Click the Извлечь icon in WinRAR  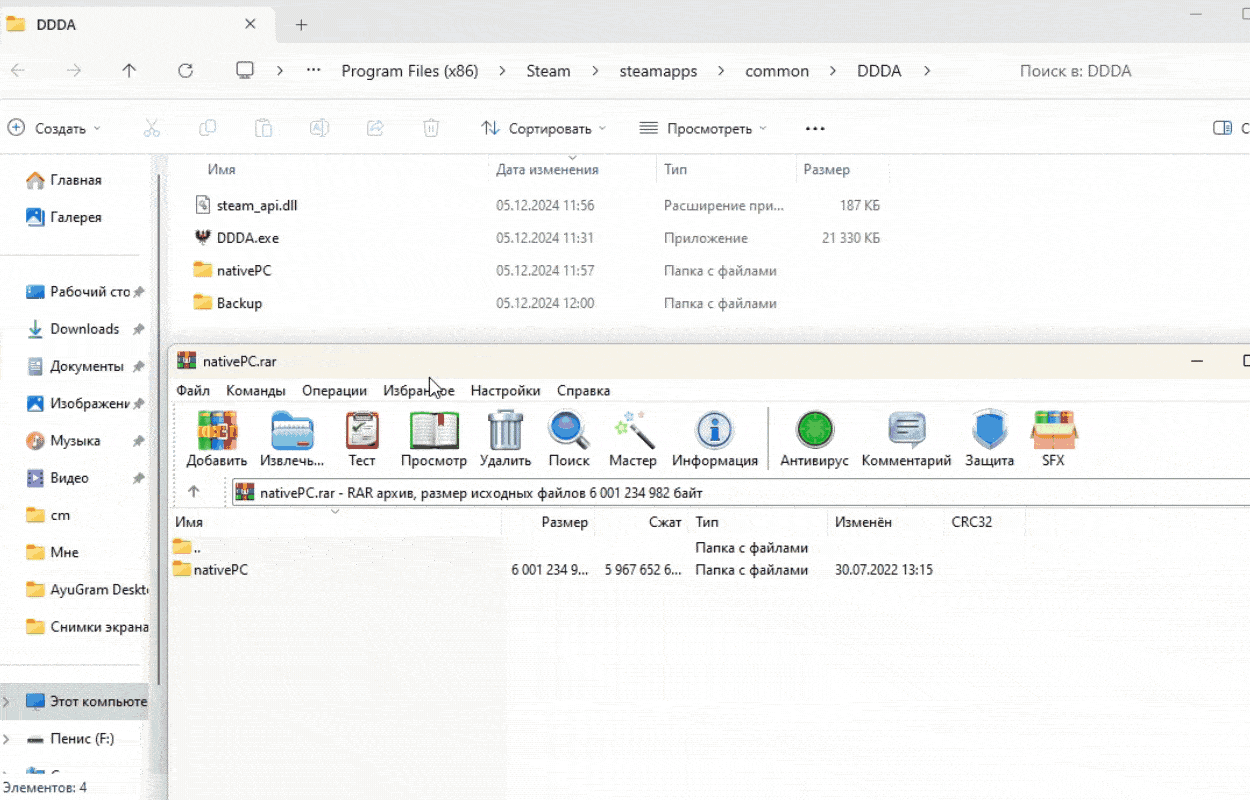(292, 439)
